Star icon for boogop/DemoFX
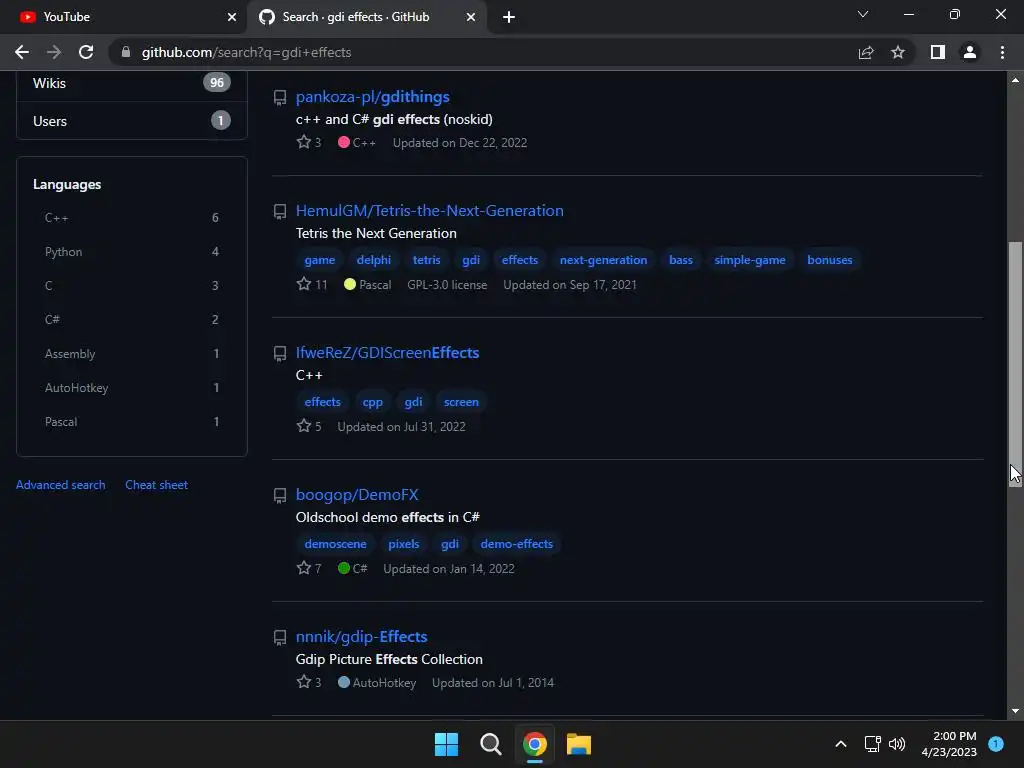The width and height of the screenshot is (1024, 768). click(x=304, y=568)
